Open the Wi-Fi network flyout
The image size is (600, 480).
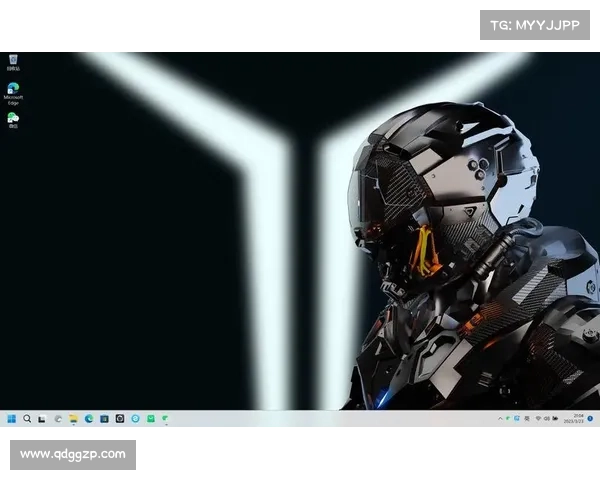[x=537, y=418]
